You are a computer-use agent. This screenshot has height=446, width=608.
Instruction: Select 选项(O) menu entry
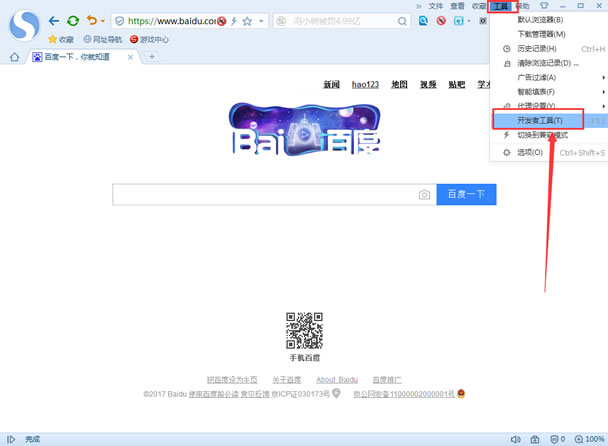[x=549, y=152]
